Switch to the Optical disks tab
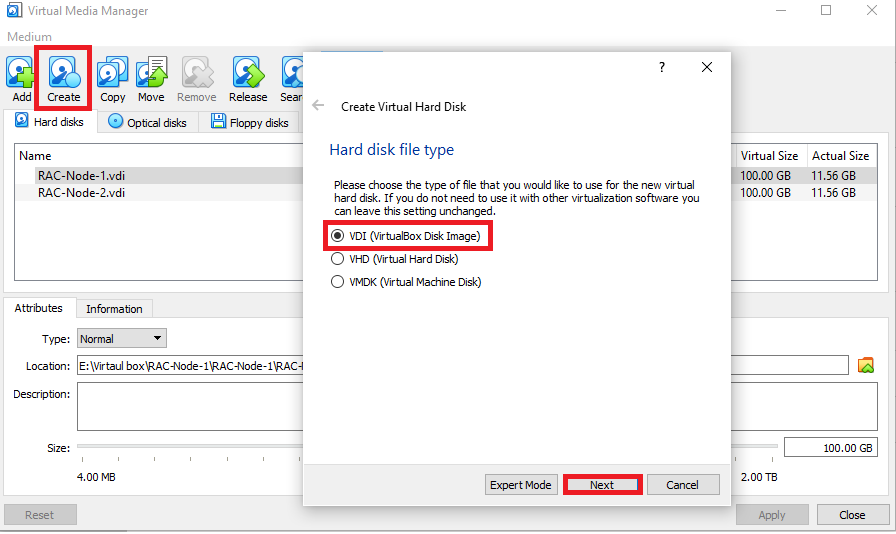 (147, 122)
